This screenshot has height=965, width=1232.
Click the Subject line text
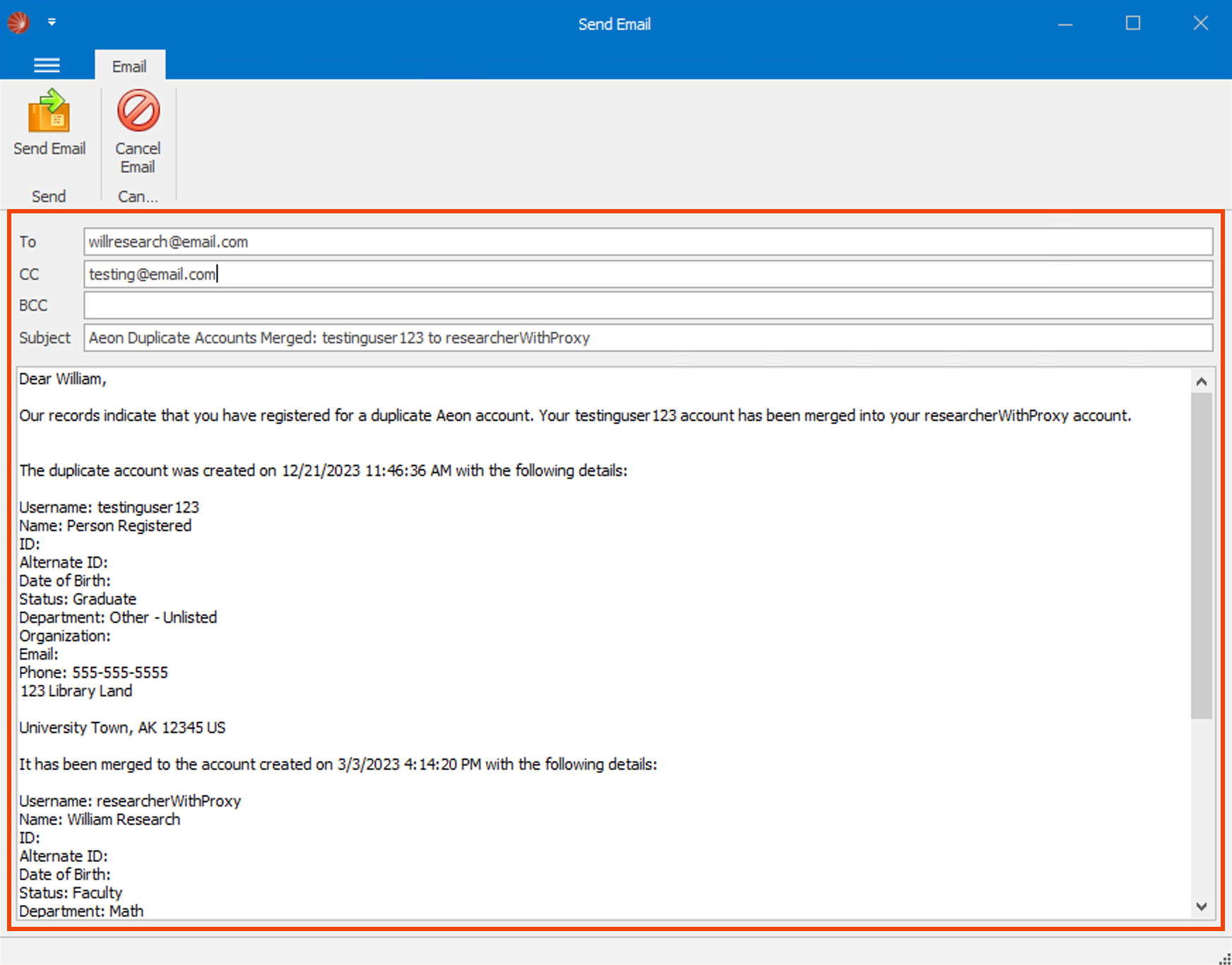coord(338,338)
